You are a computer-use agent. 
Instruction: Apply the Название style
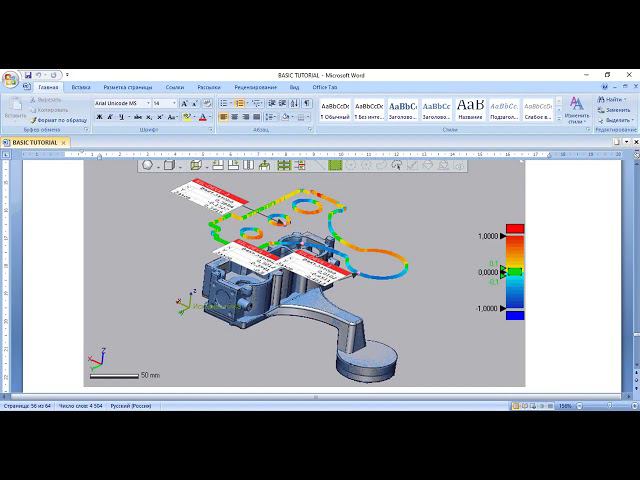[x=470, y=110]
